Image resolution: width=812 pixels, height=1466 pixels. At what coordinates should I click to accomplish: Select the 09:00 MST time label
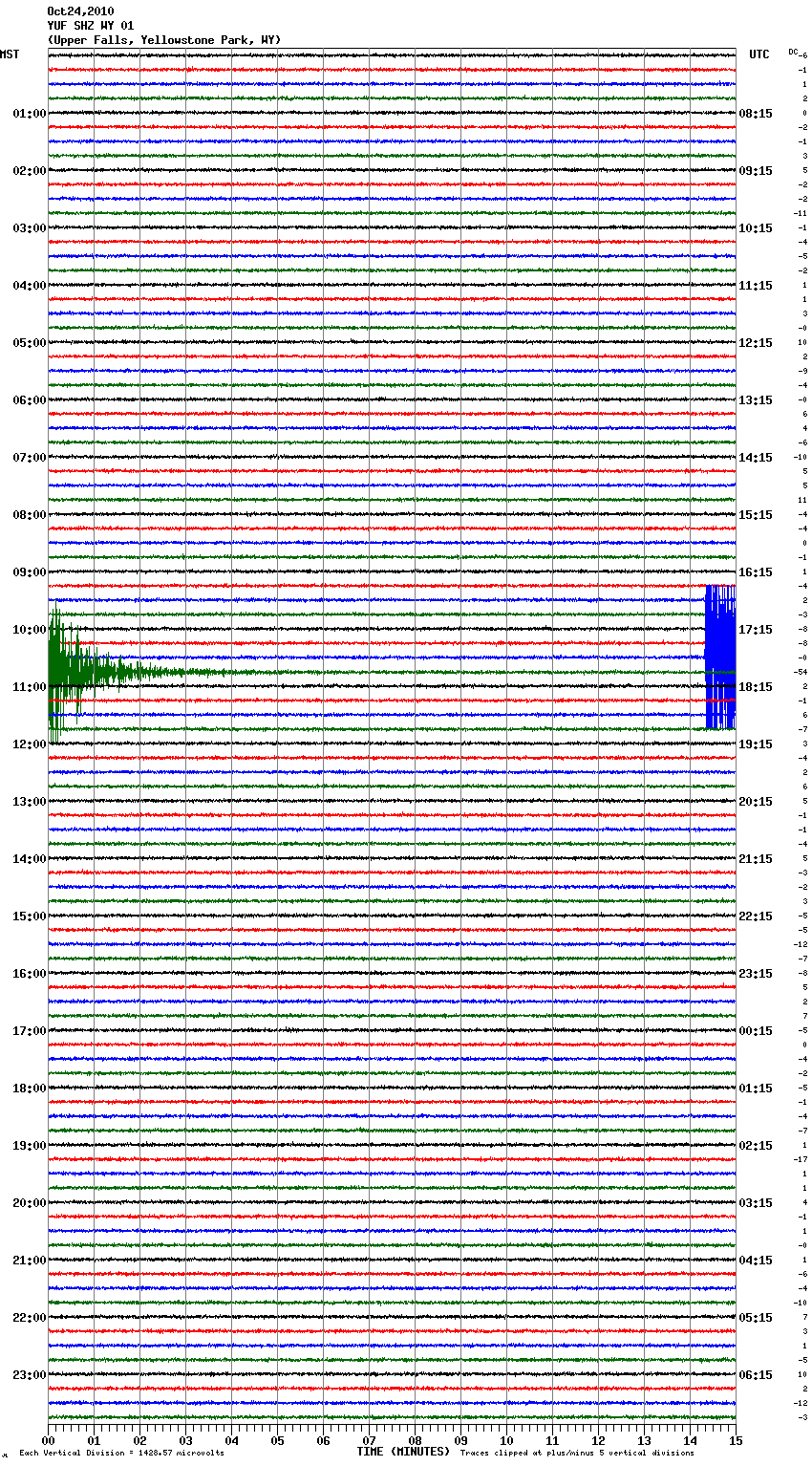pyautogui.click(x=30, y=572)
